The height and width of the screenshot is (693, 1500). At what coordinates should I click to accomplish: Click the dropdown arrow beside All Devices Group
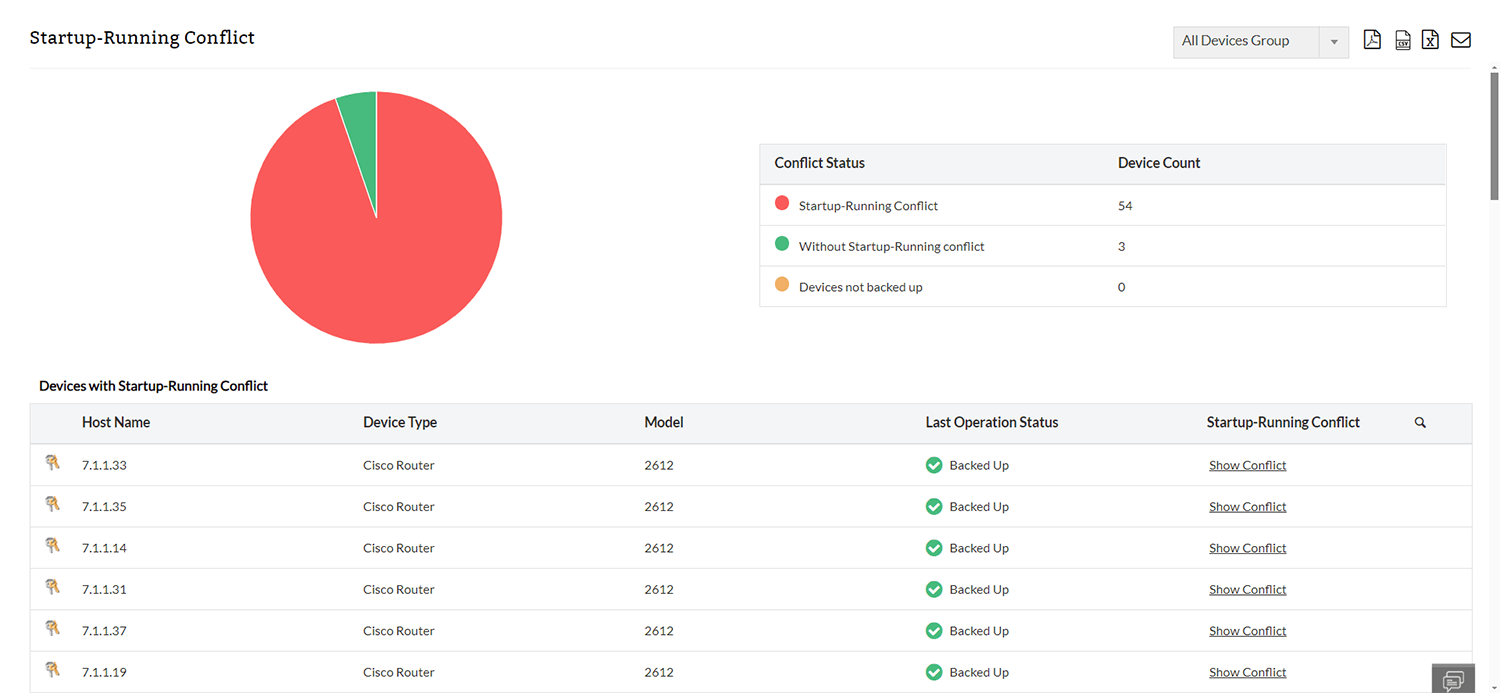click(x=1334, y=42)
